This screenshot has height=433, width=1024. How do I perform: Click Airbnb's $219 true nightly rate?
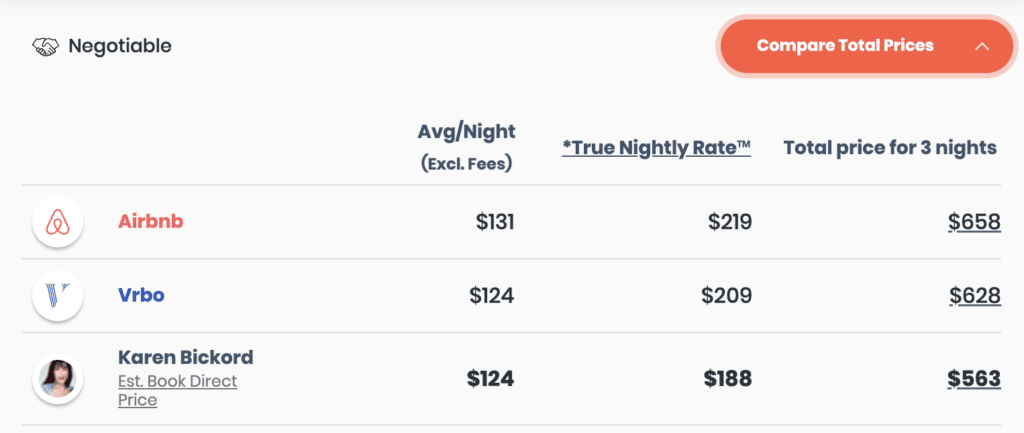728,222
